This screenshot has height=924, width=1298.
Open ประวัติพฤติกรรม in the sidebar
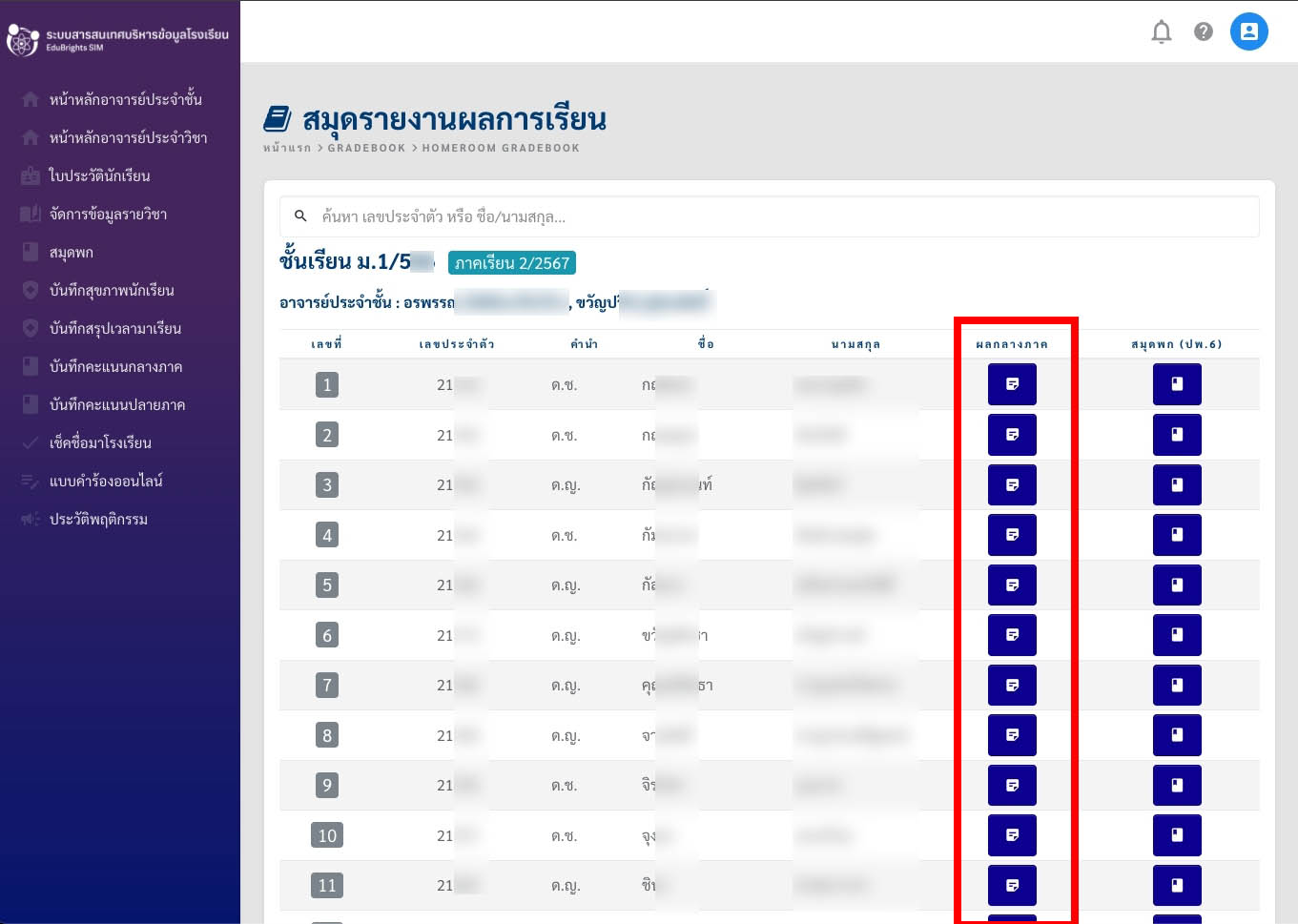(98, 519)
